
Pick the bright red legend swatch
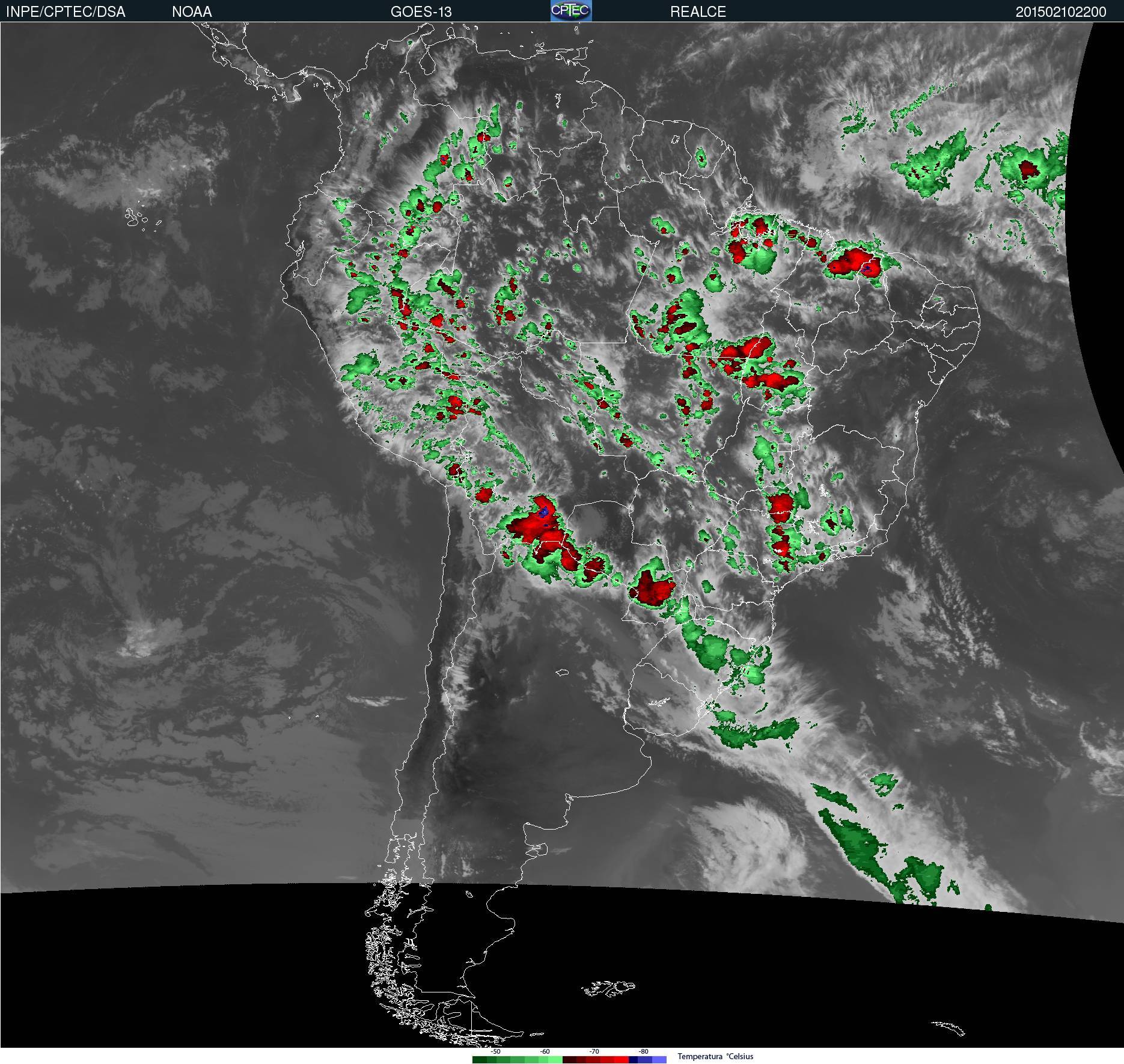pyautogui.click(x=622, y=1060)
